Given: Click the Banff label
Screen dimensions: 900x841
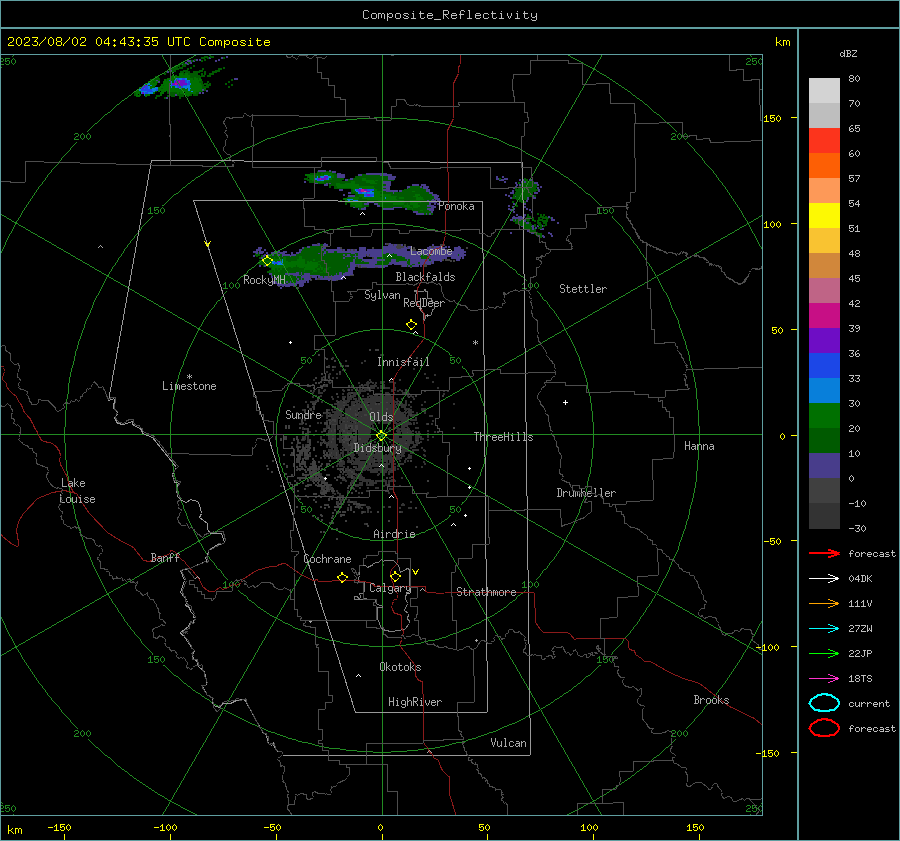Looking at the screenshot, I should 165,558.
